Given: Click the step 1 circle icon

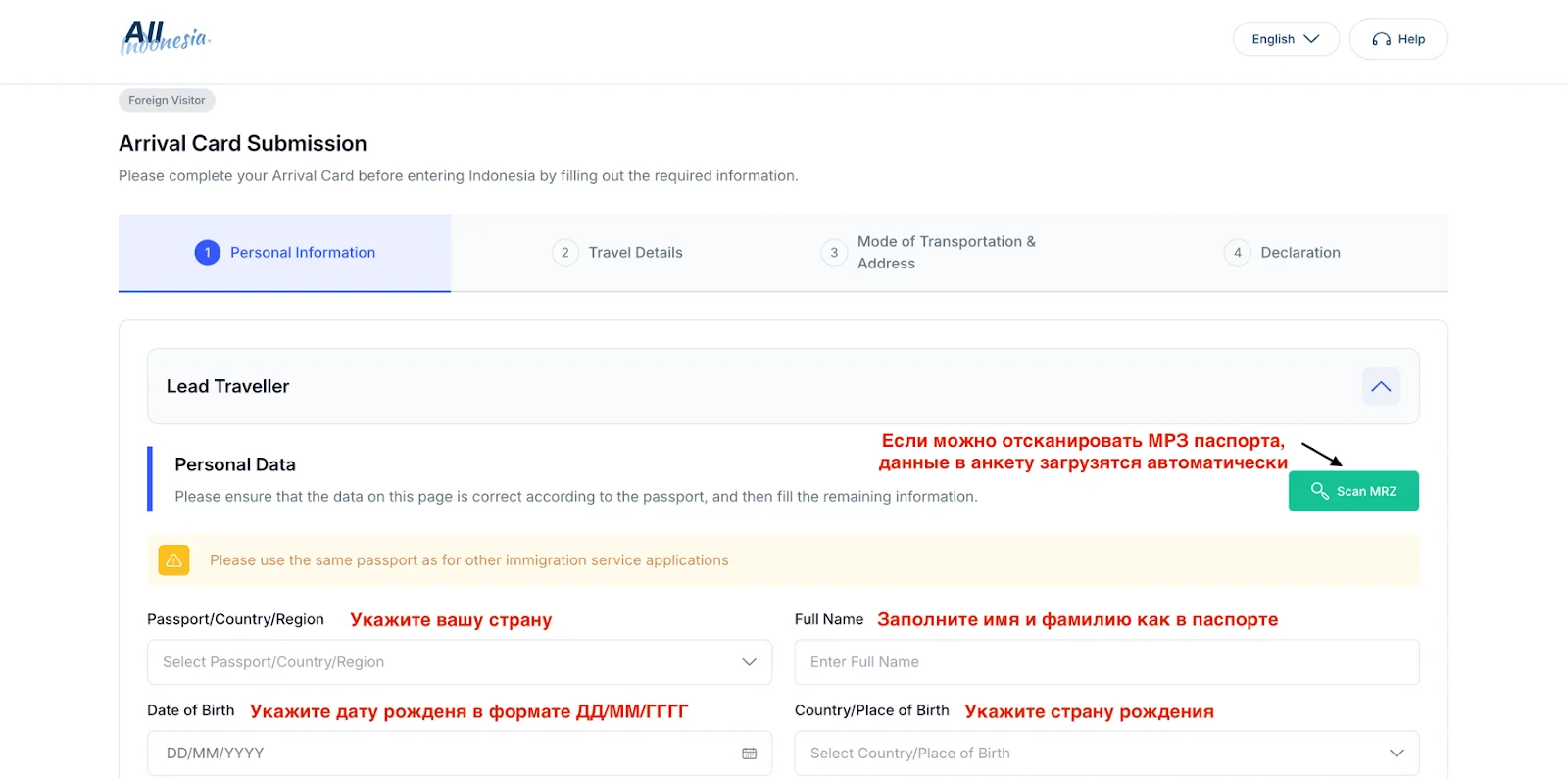Looking at the screenshot, I should (x=207, y=253).
